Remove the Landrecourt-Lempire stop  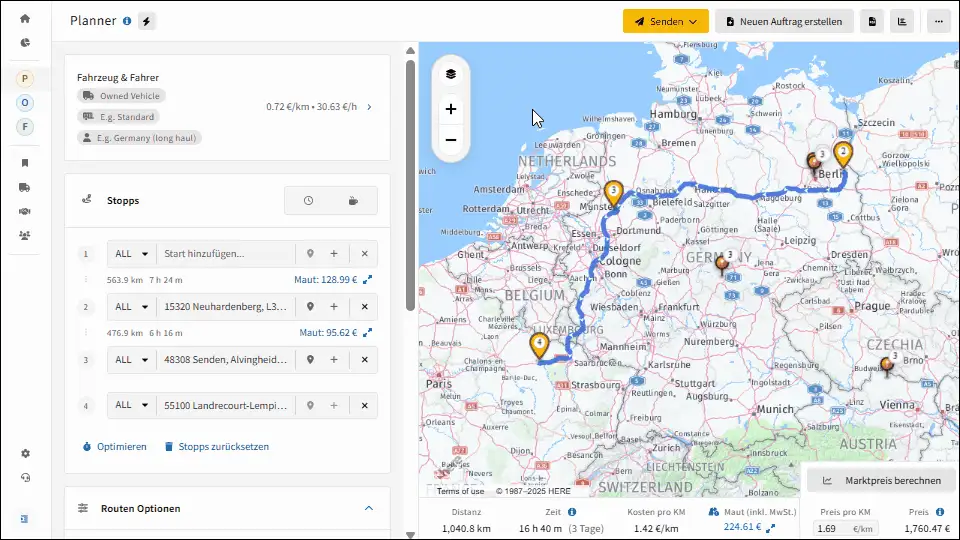coord(364,405)
